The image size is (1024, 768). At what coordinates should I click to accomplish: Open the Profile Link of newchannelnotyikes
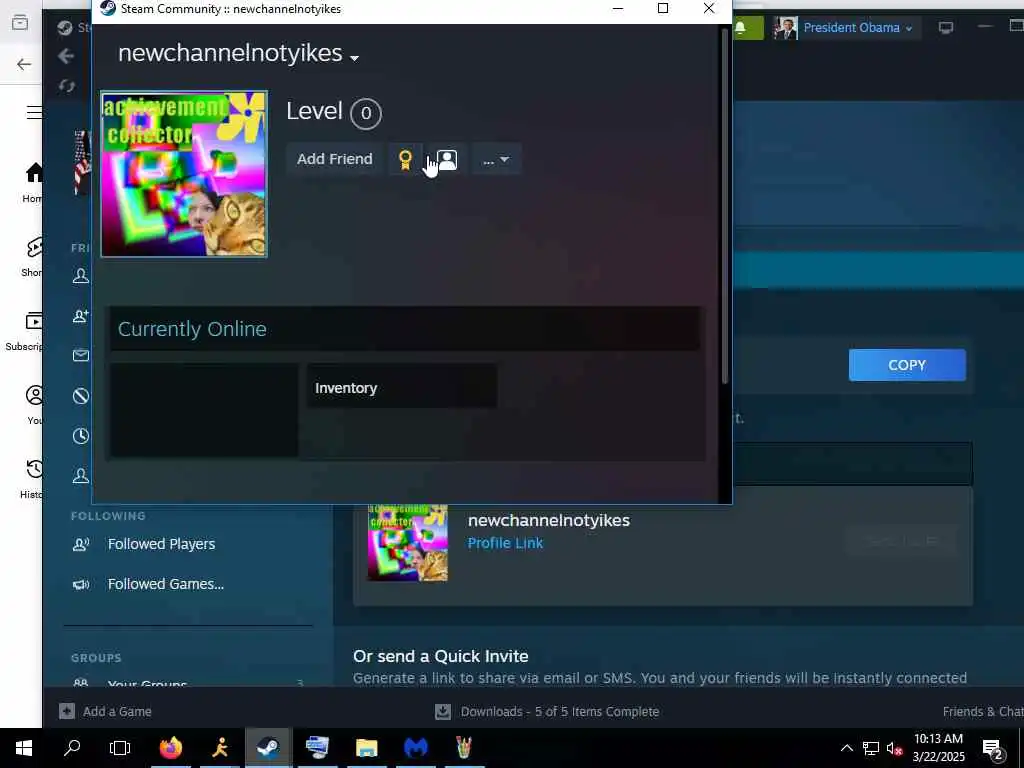click(505, 543)
